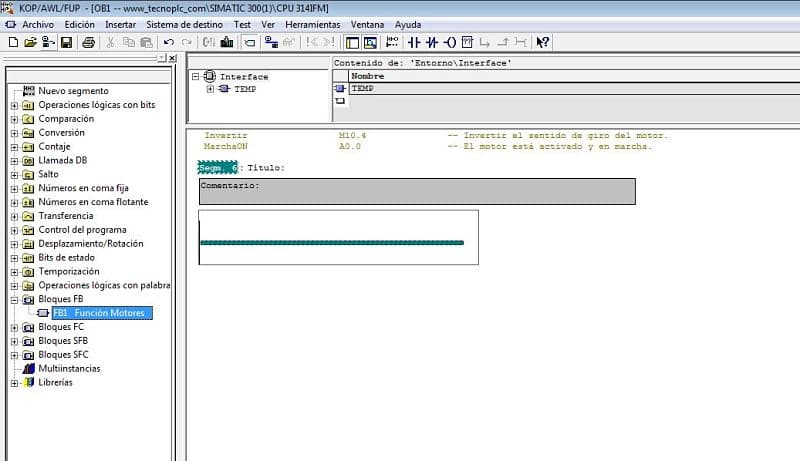Expand the Comparación folder
Viewport: 800px width, 461px height.
[x=14, y=119]
